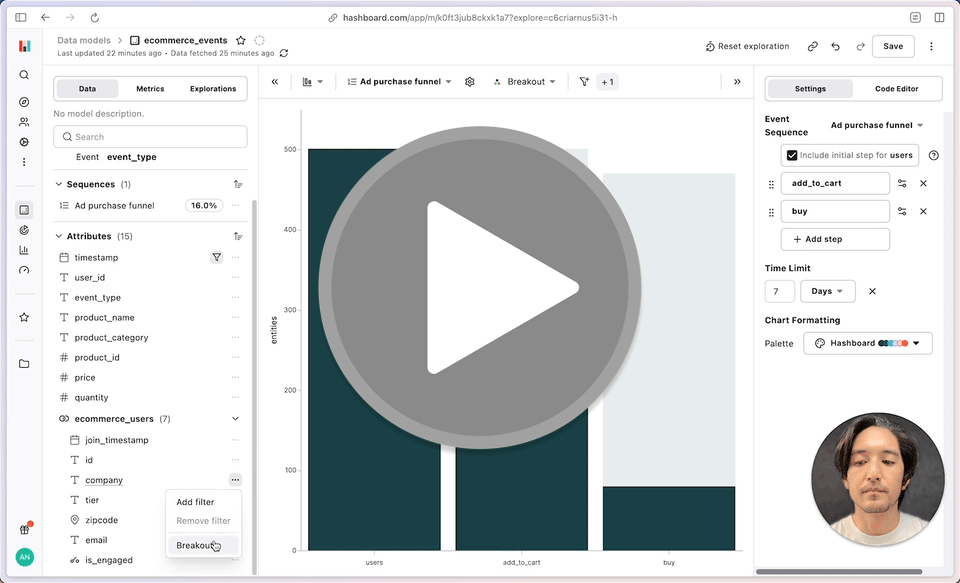This screenshot has width=960, height=583.
Task: Open search from left sidebar
Action: pyautogui.click(x=24, y=75)
